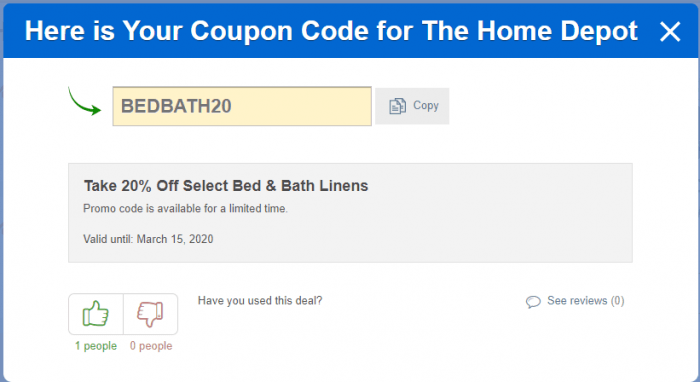
Task: Copy the coupon code with the Copy button
Action: pyautogui.click(x=412, y=106)
